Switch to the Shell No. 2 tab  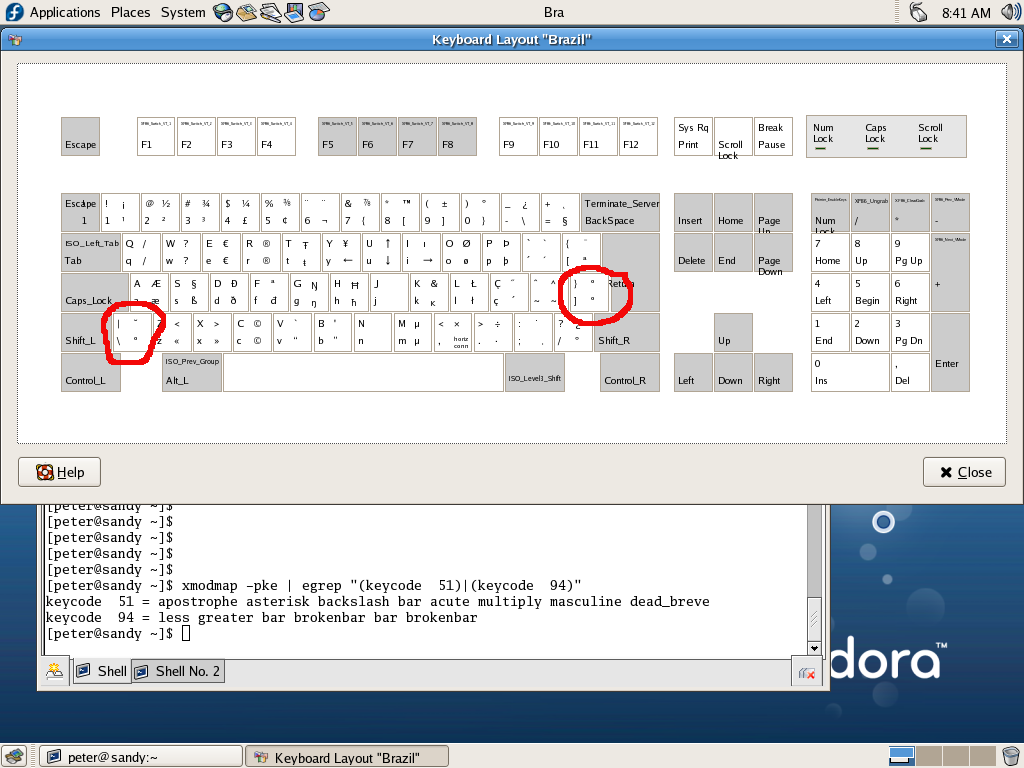[x=177, y=671]
